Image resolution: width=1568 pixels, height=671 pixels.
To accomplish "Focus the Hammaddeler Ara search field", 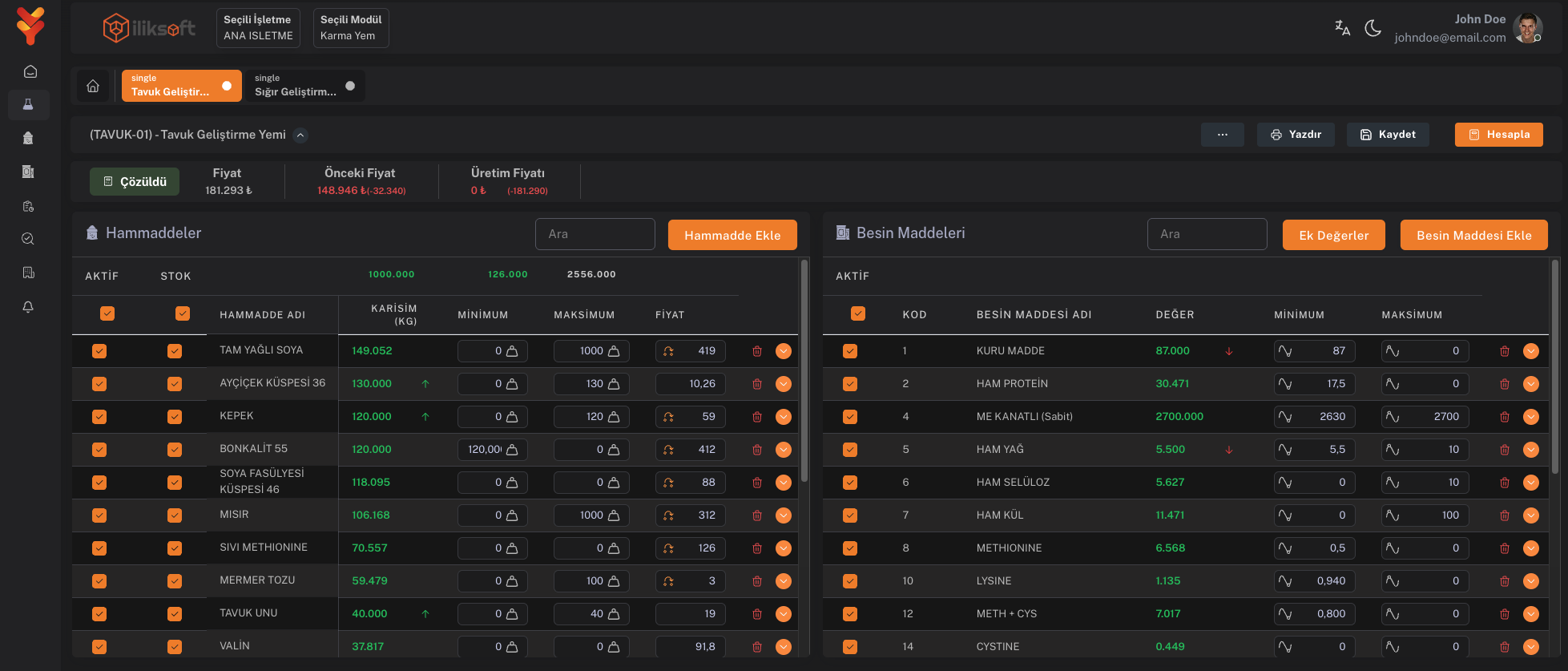I will tap(595, 234).
